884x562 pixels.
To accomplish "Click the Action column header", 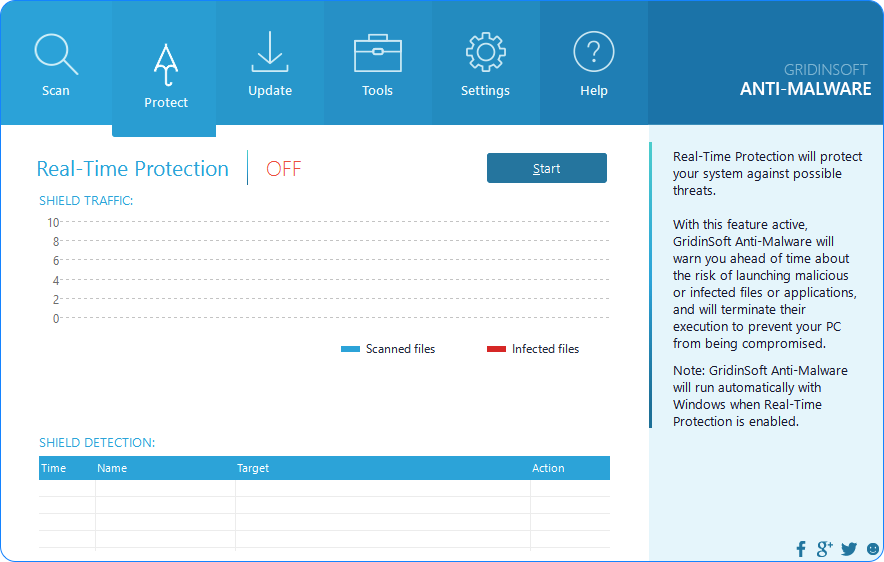I will coord(548,468).
